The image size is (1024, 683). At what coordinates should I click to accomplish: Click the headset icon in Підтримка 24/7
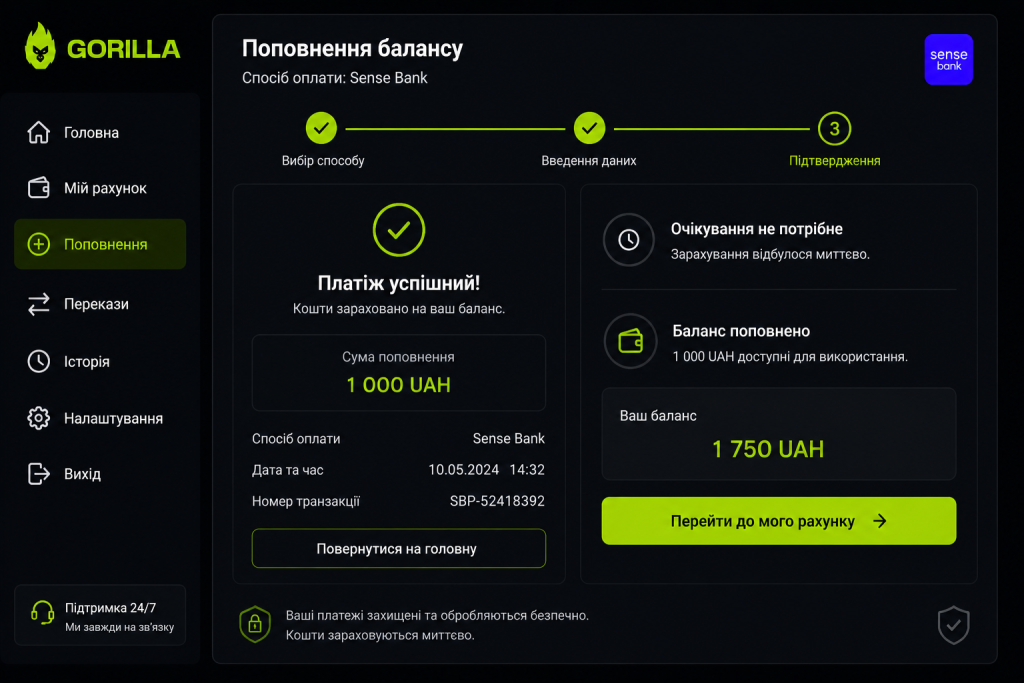click(x=42, y=612)
